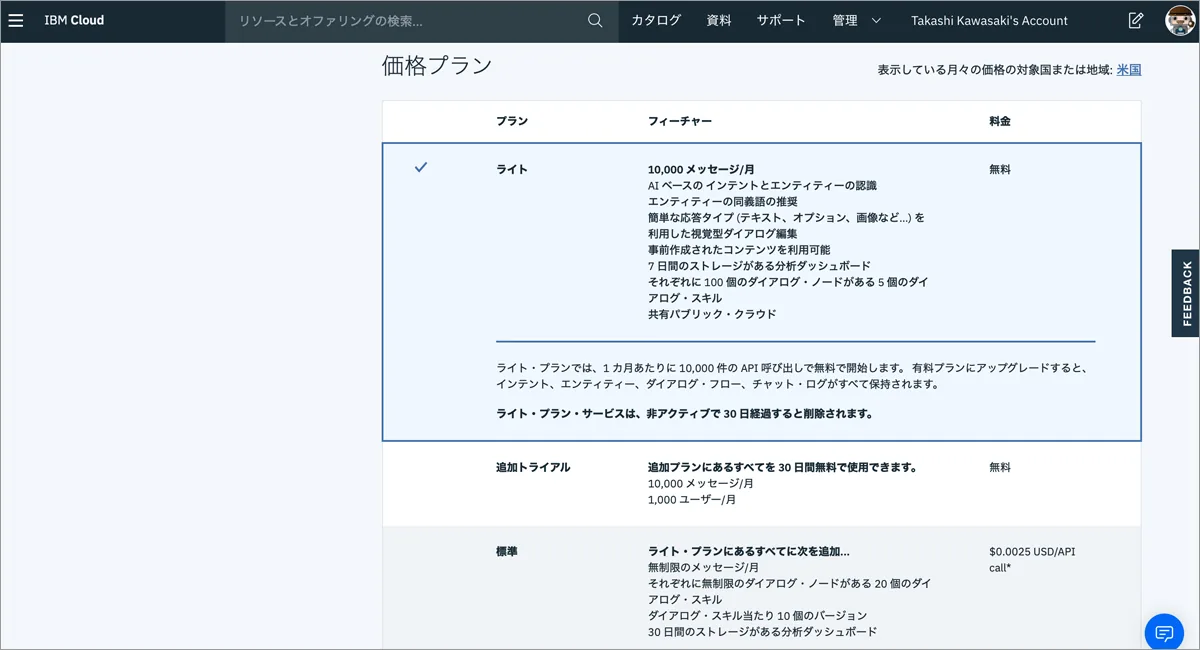Open the サポート menu item
The image size is (1200, 650).
click(781, 20)
